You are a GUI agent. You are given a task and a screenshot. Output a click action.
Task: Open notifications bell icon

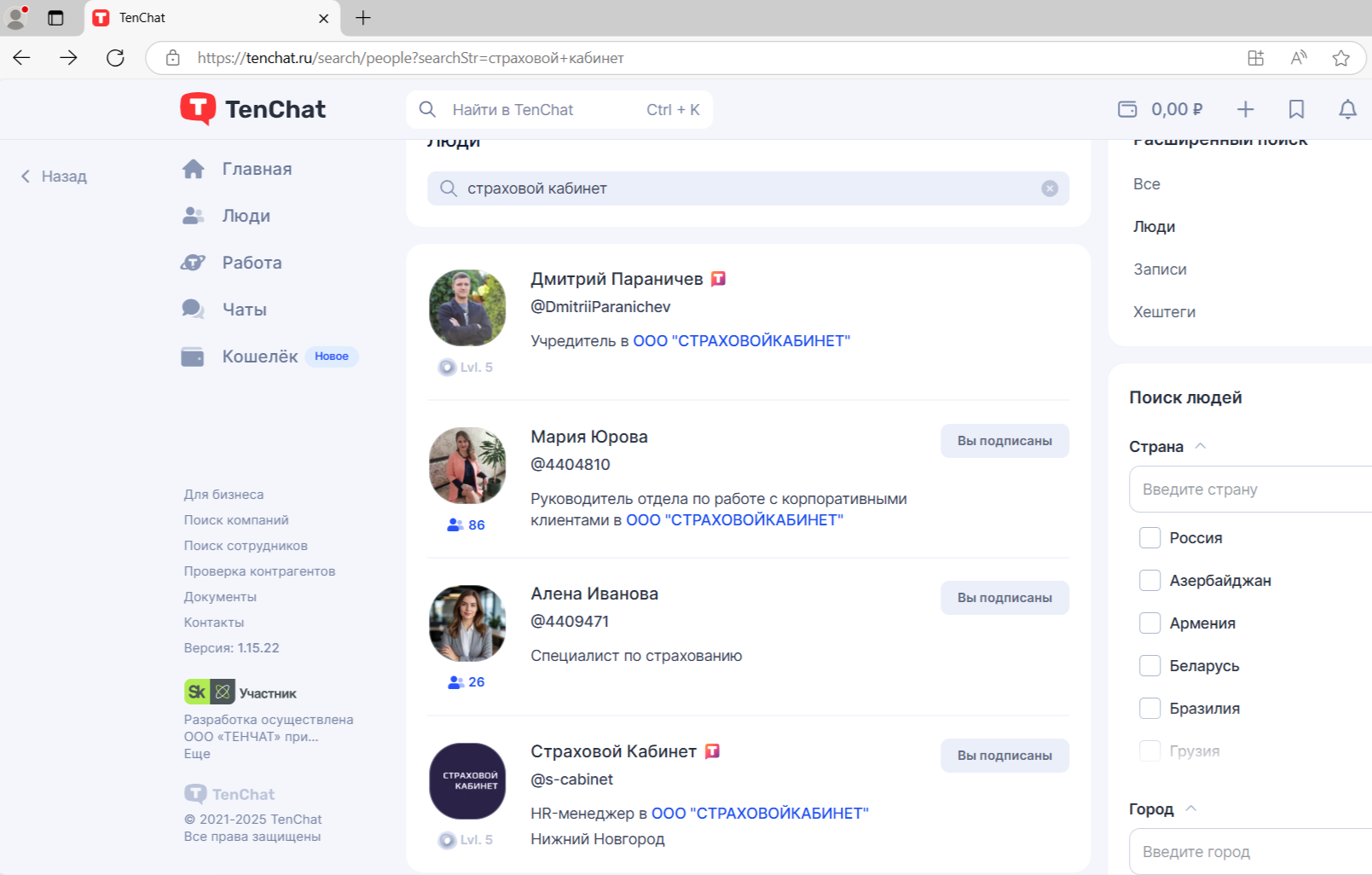[1347, 109]
